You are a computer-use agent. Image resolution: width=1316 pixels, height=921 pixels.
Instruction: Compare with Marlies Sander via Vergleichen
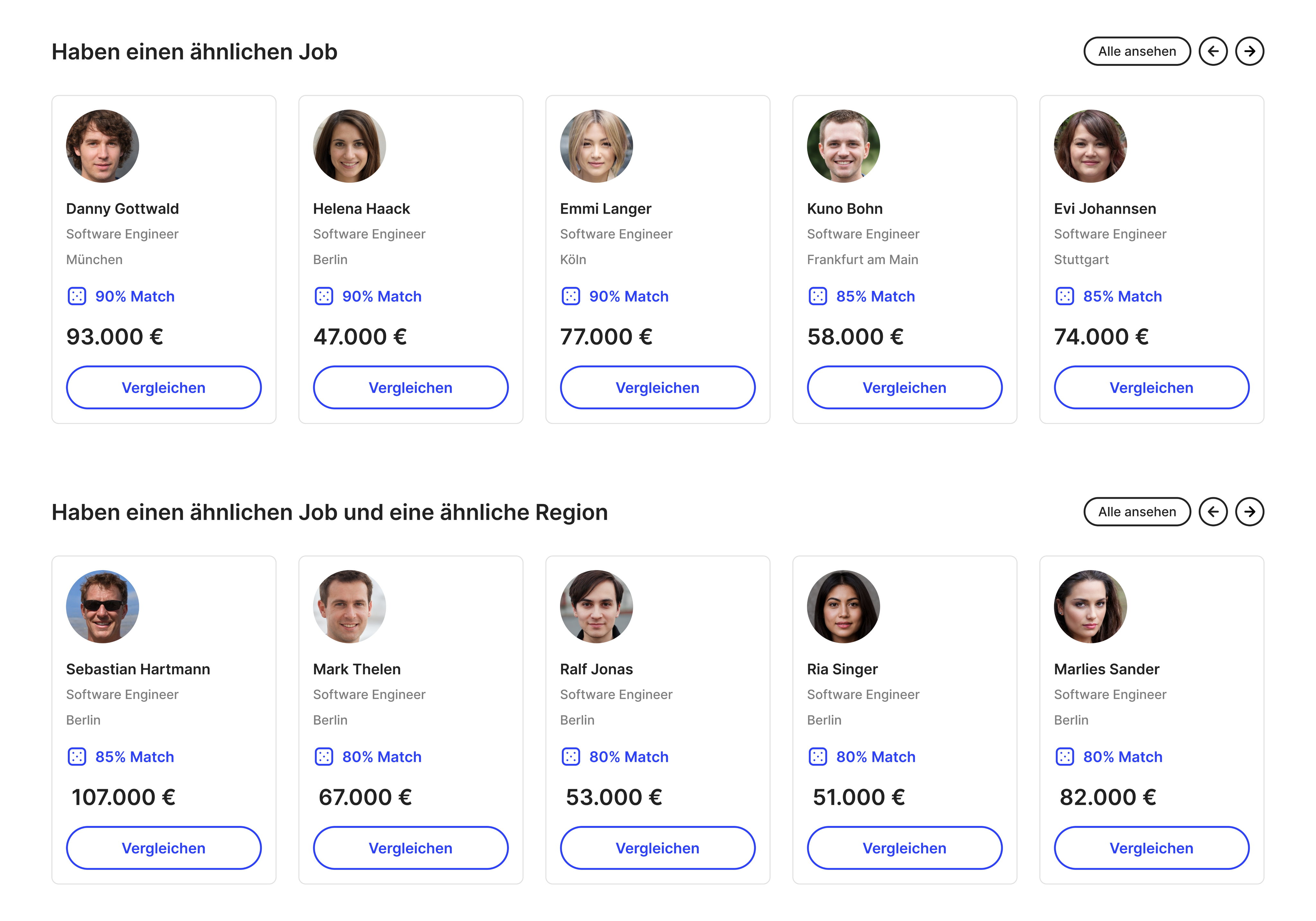pos(1151,848)
